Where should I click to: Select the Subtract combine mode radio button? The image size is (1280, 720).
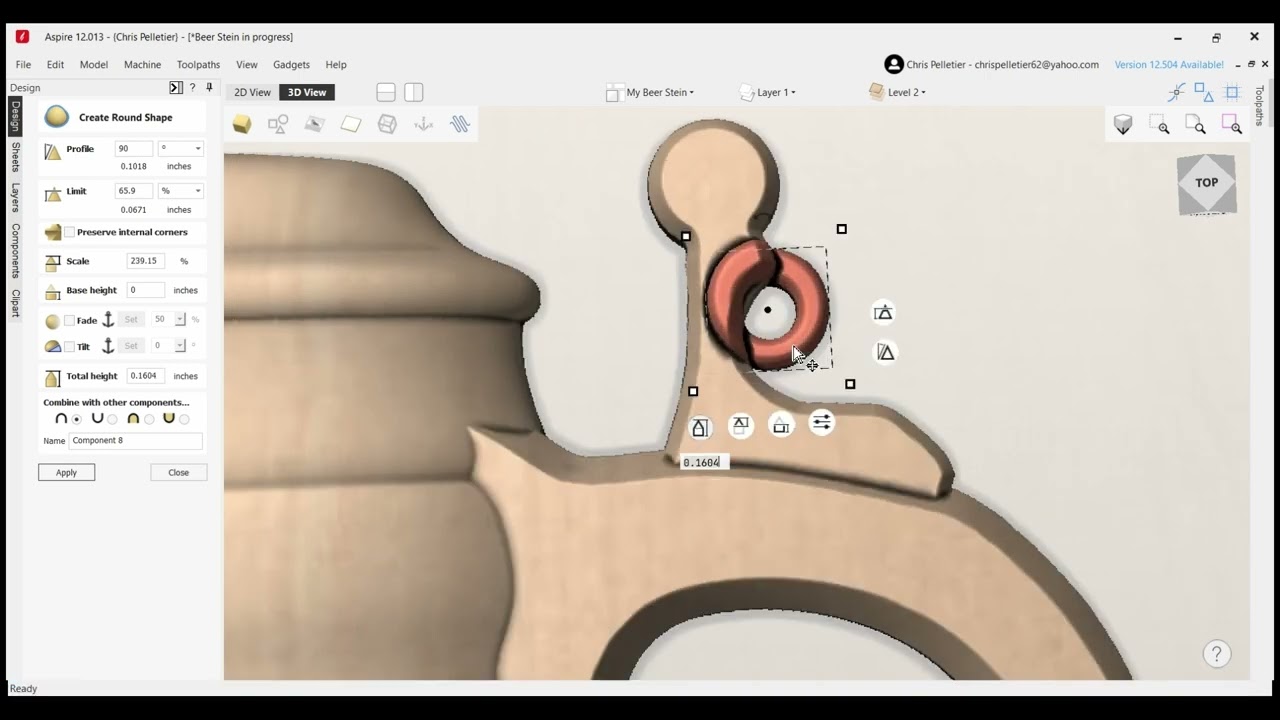point(112,419)
